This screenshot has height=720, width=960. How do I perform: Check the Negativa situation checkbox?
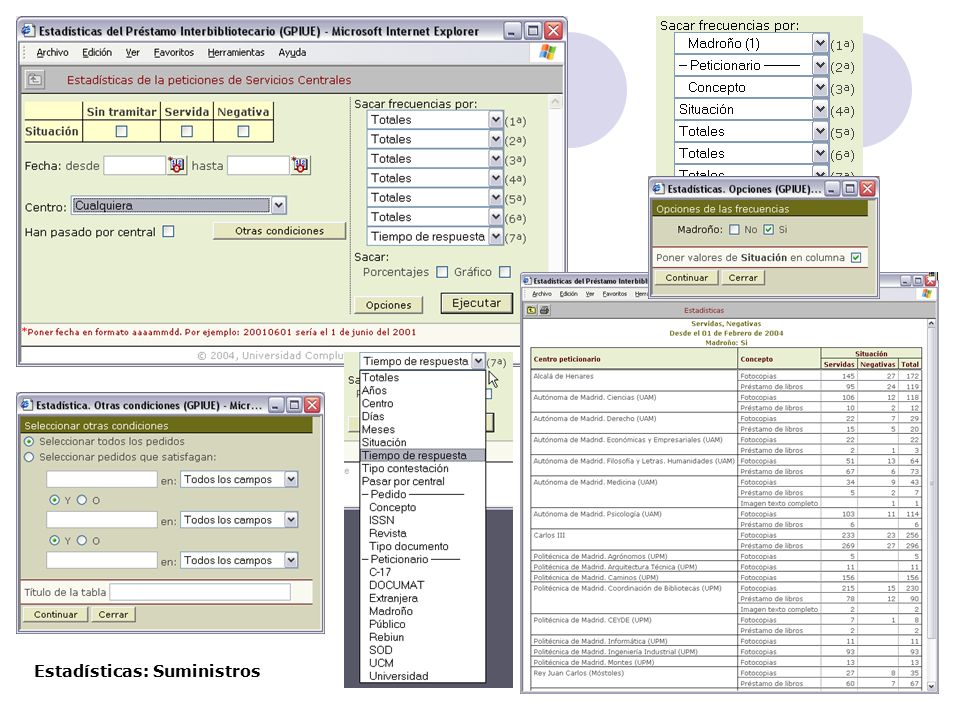[x=243, y=131]
